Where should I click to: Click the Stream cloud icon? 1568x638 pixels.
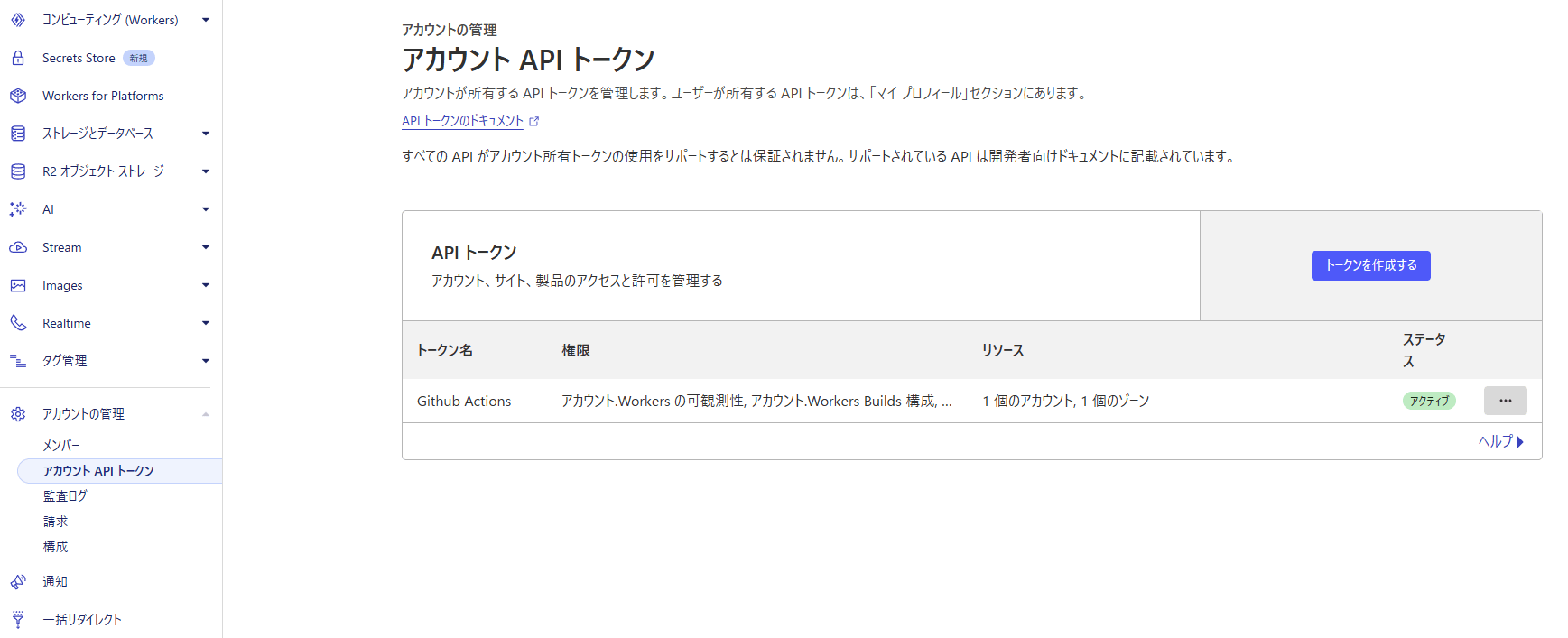pyautogui.click(x=18, y=247)
